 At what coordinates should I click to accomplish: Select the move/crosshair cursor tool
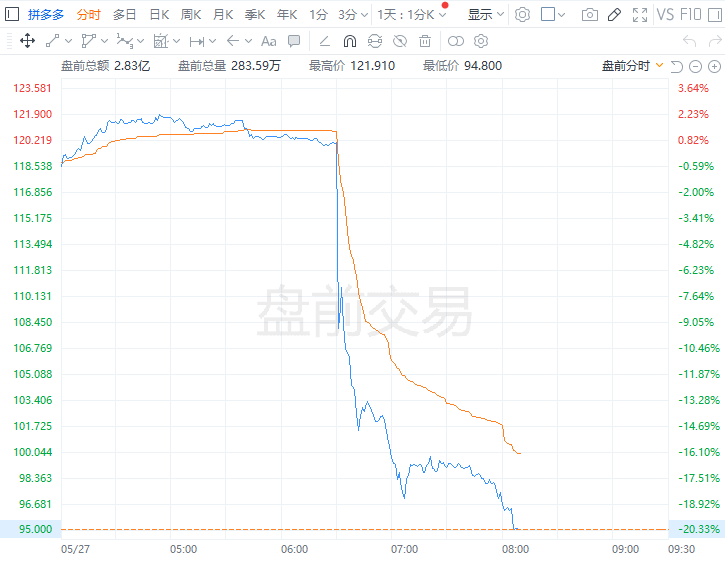tap(27, 41)
